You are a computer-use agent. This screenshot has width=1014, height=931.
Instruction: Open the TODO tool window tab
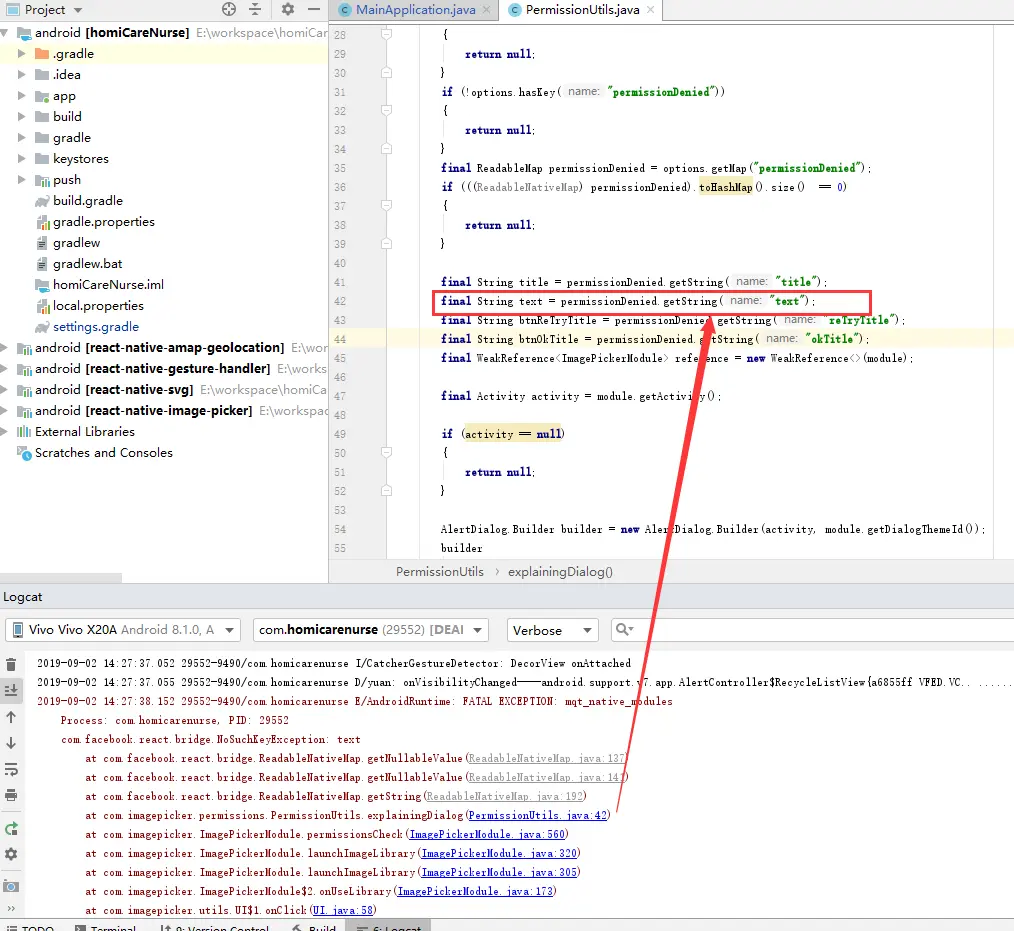click(31, 927)
